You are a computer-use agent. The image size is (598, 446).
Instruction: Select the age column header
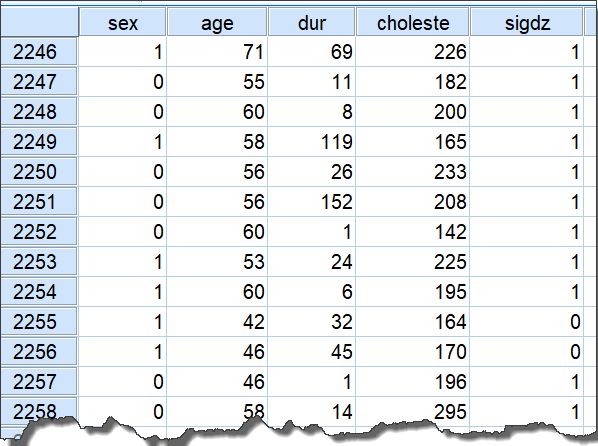click(x=217, y=22)
